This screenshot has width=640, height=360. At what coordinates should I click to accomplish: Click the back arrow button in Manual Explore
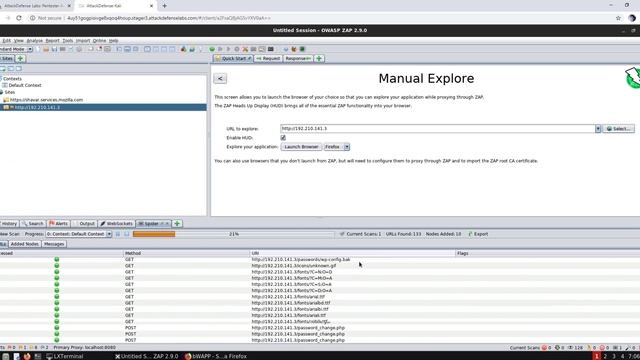tap(220, 78)
